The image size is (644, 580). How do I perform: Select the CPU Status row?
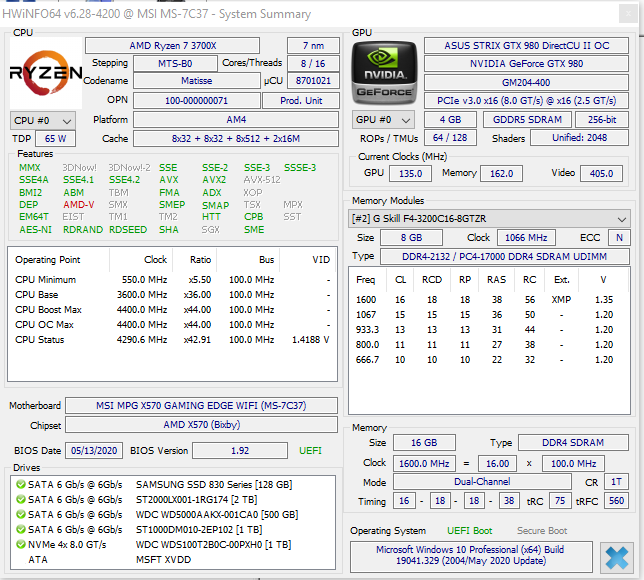(172, 340)
